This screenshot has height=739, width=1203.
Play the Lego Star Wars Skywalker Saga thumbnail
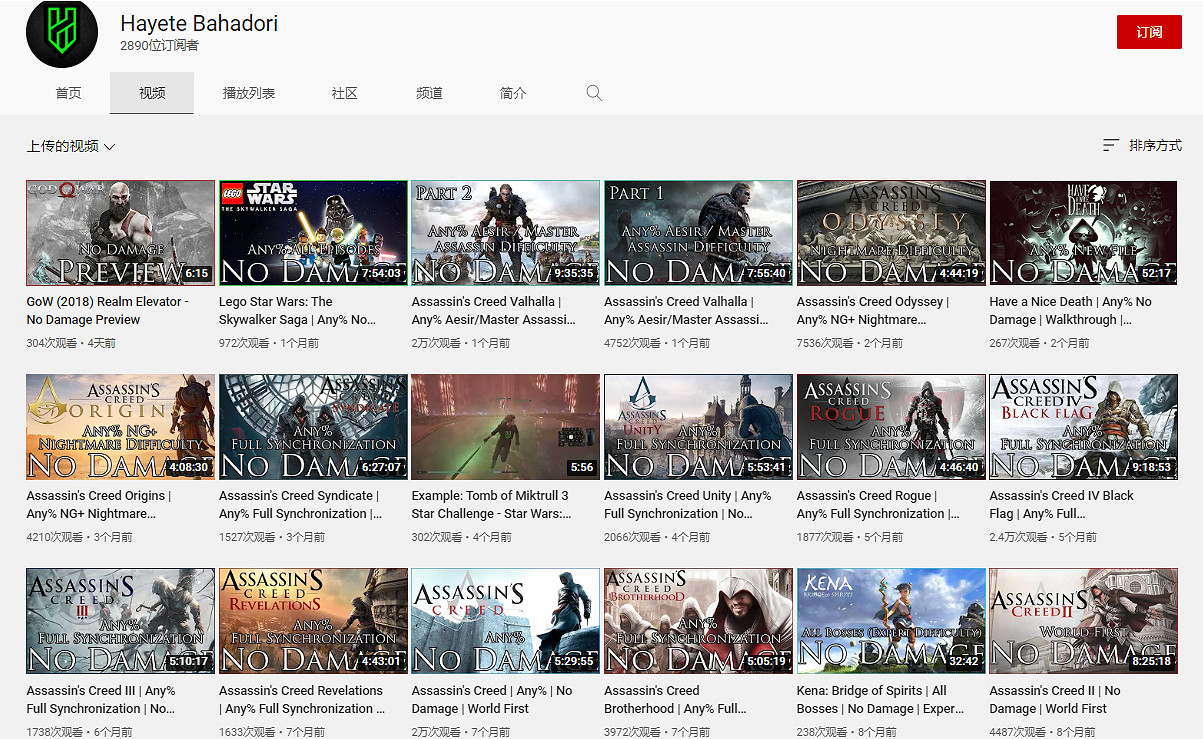point(313,233)
